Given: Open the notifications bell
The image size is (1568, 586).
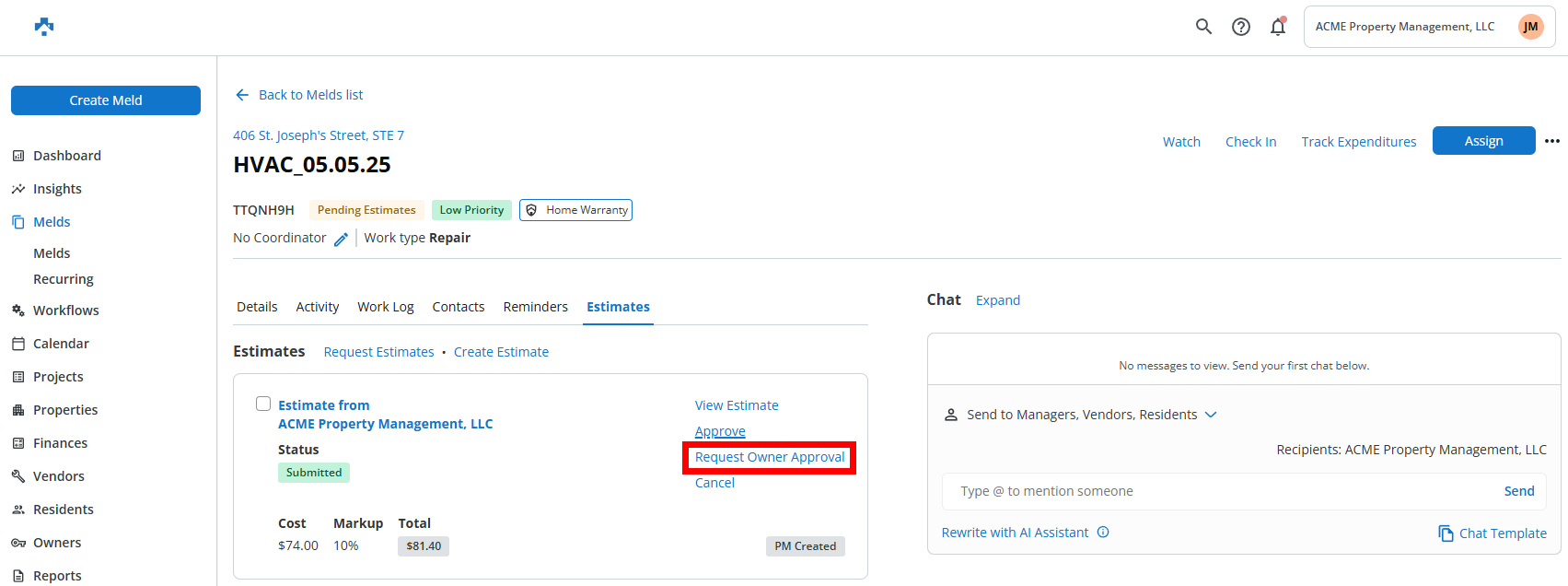Looking at the screenshot, I should pyautogui.click(x=1278, y=27).
